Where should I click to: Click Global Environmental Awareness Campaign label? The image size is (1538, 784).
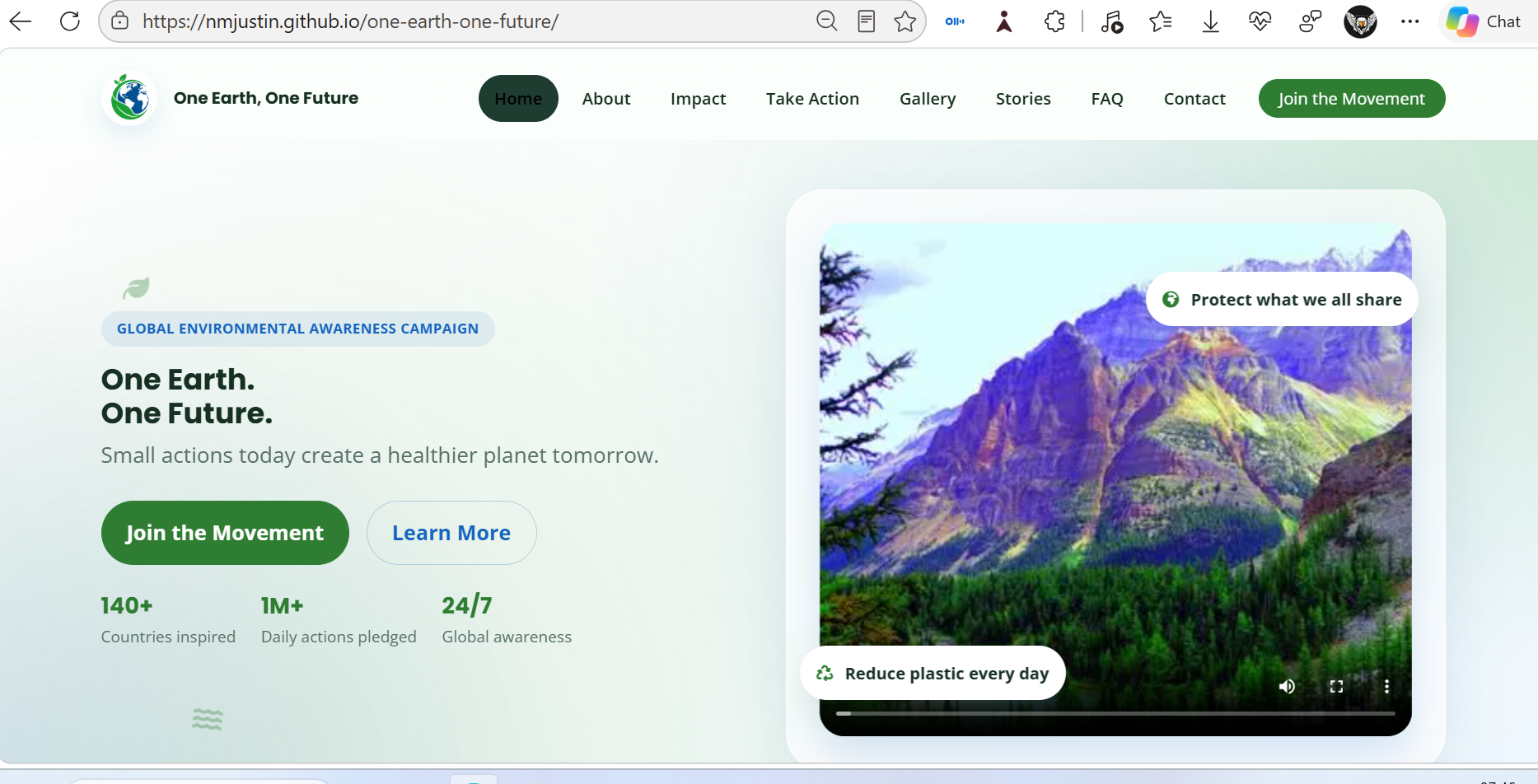297,329
